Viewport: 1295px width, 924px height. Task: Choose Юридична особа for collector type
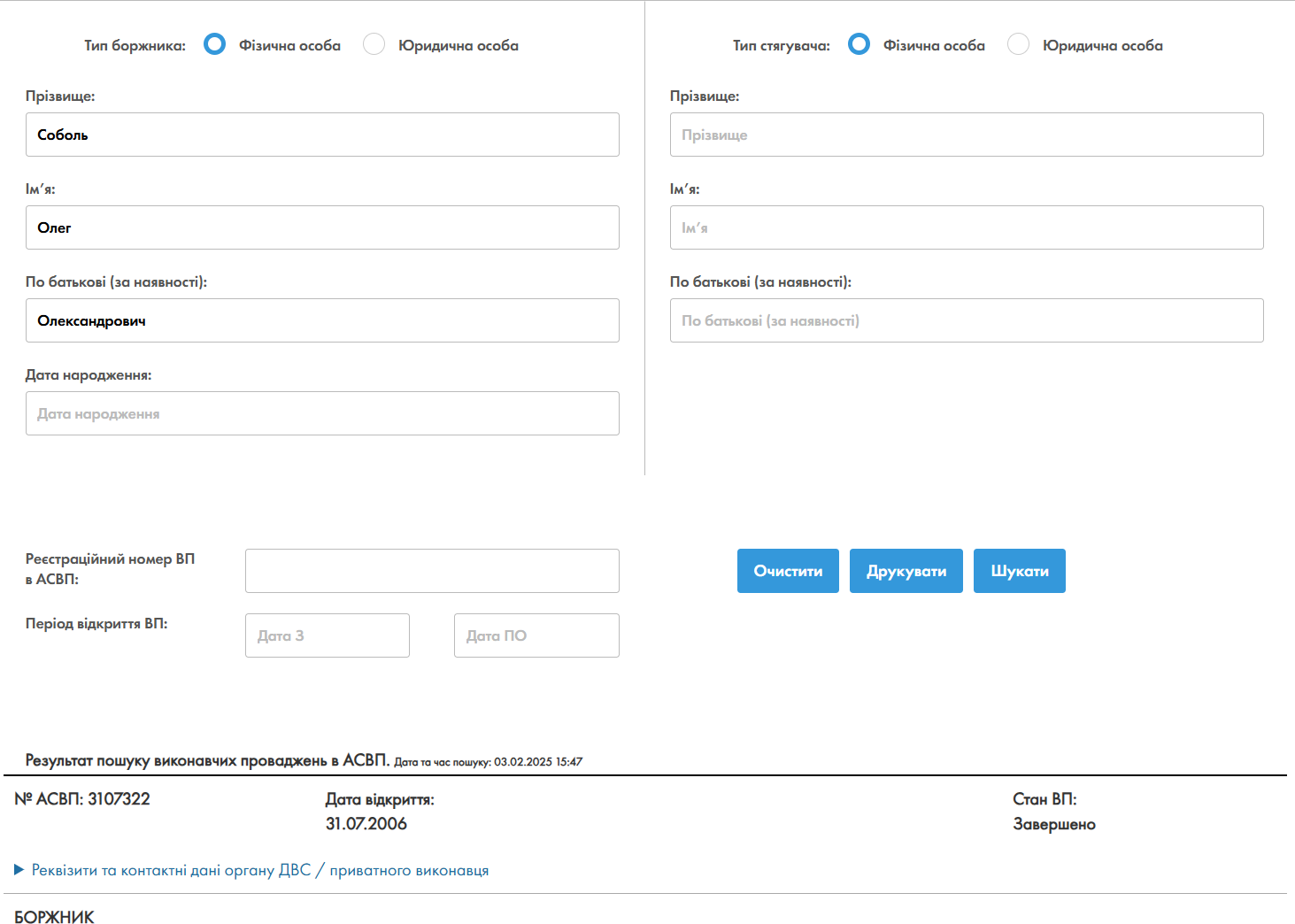click(x=1019, y=44)
